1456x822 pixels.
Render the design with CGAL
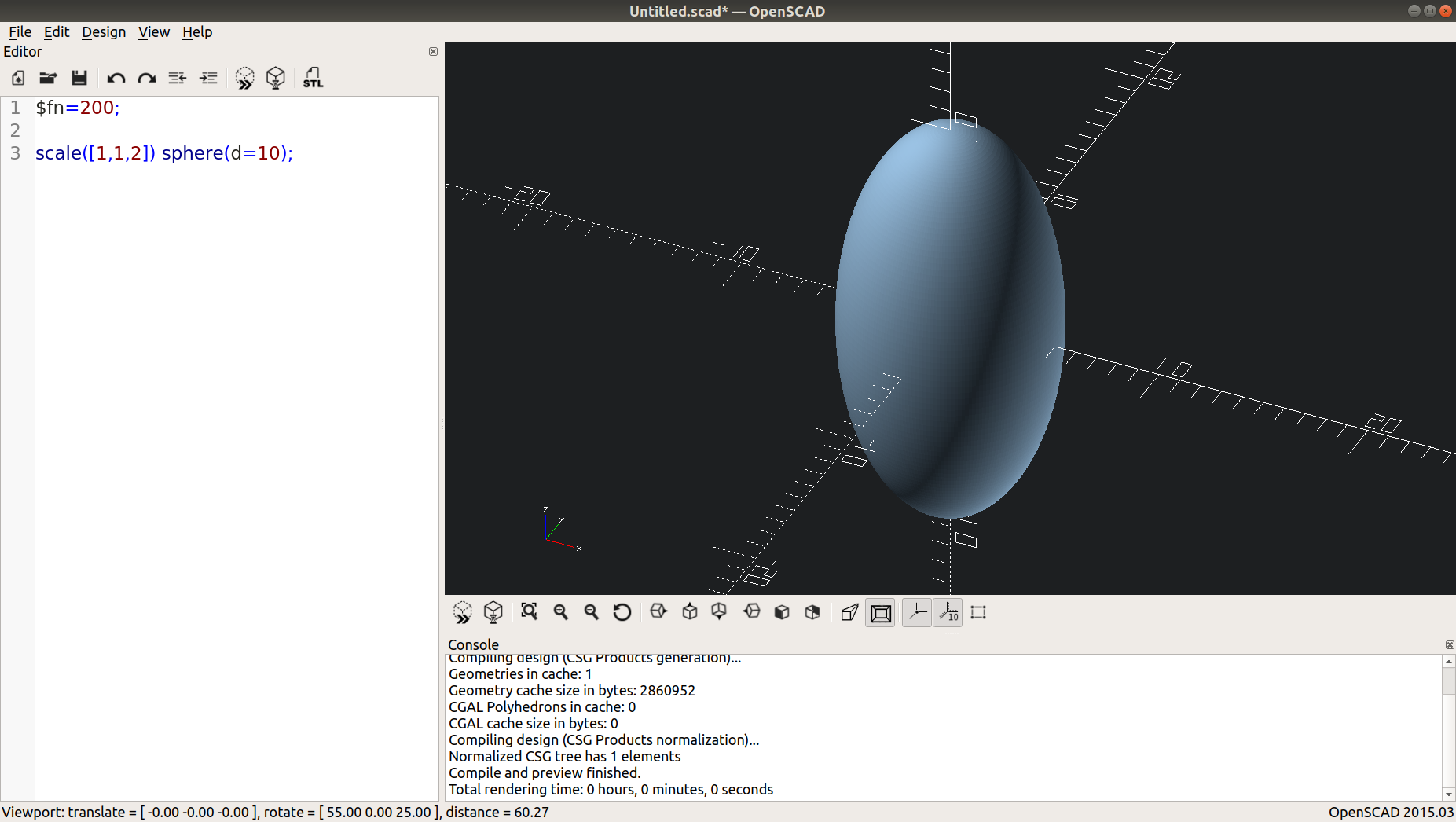pos(276,78)
